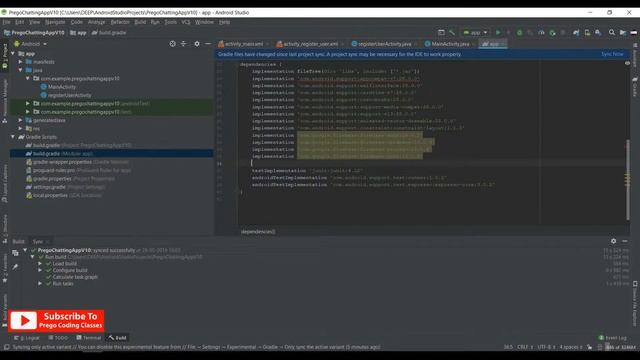
Task: Click the Debug app bug icon
Action: pyautogui.click(x=520, y=33)
